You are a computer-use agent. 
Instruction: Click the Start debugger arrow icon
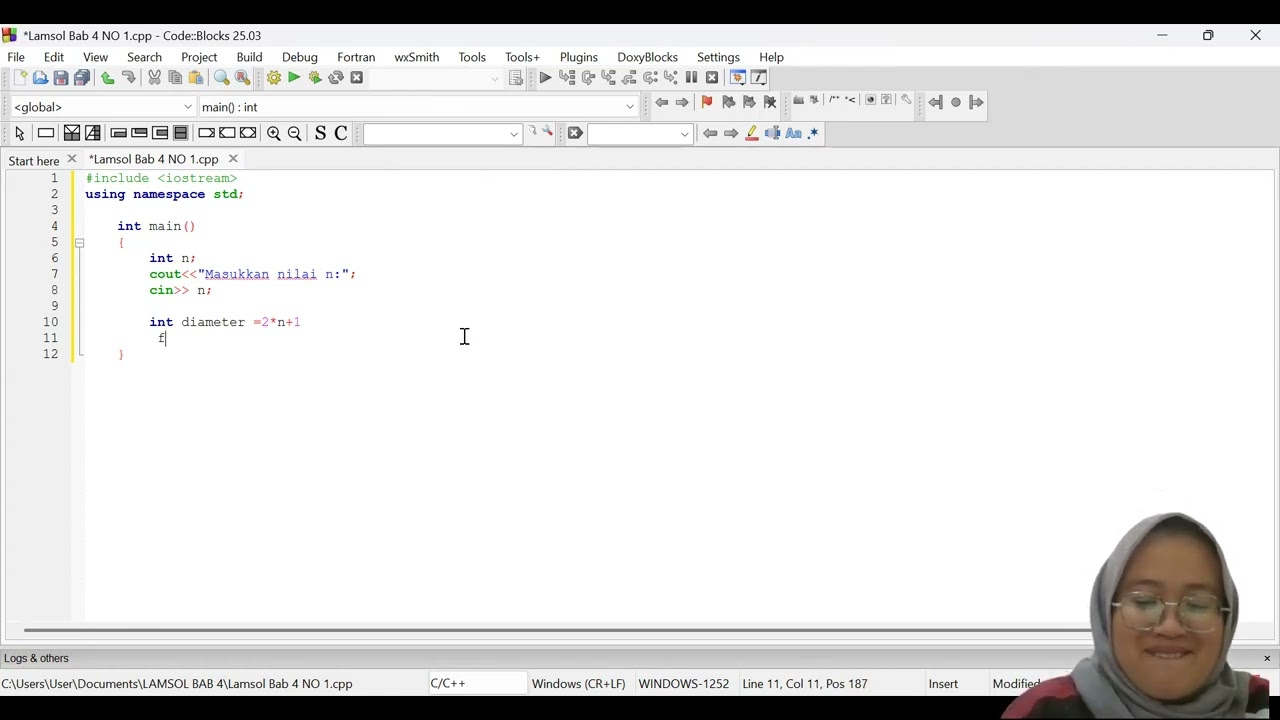click(x=545, y=78)
